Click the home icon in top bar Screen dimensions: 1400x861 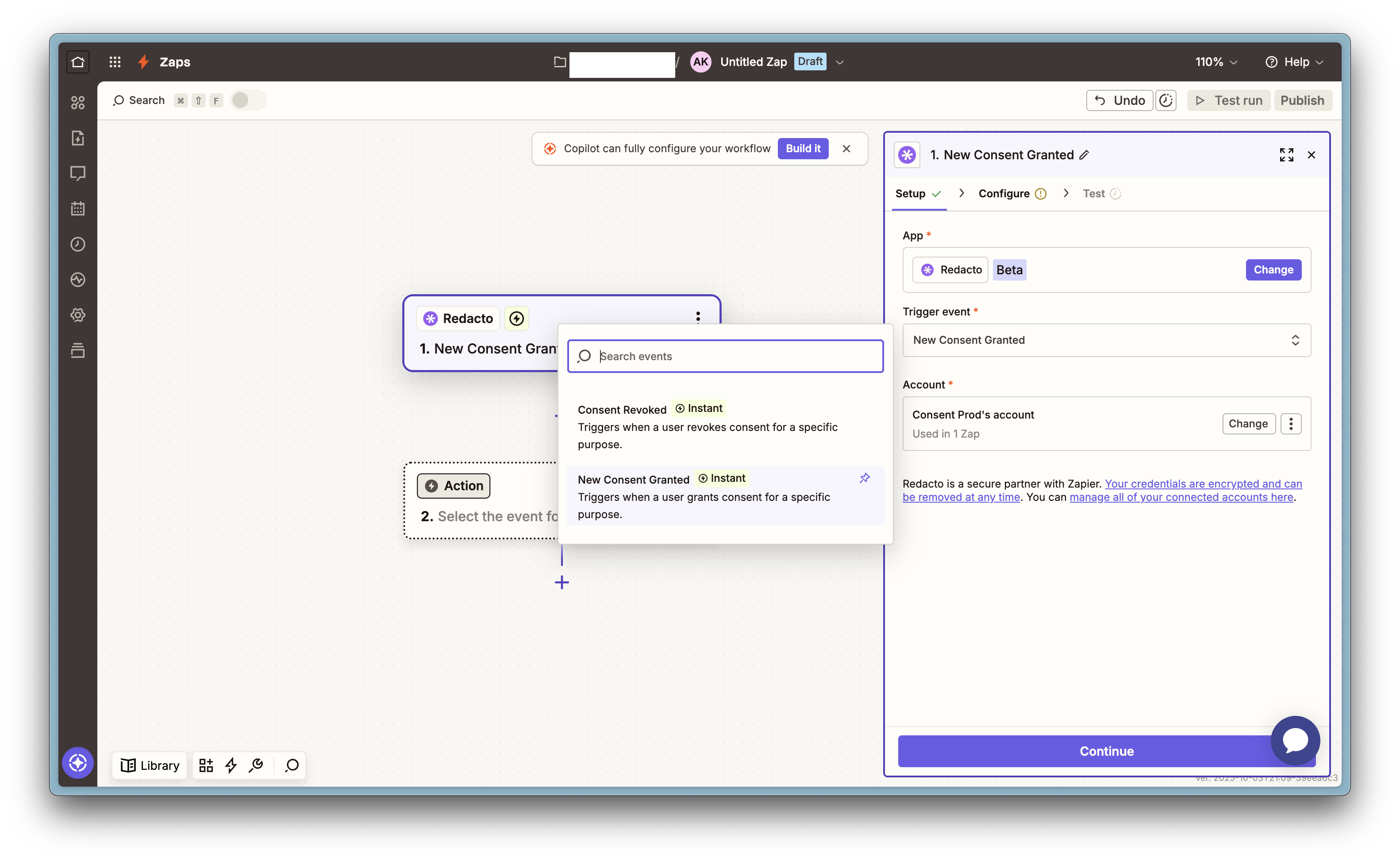[78, 61]
